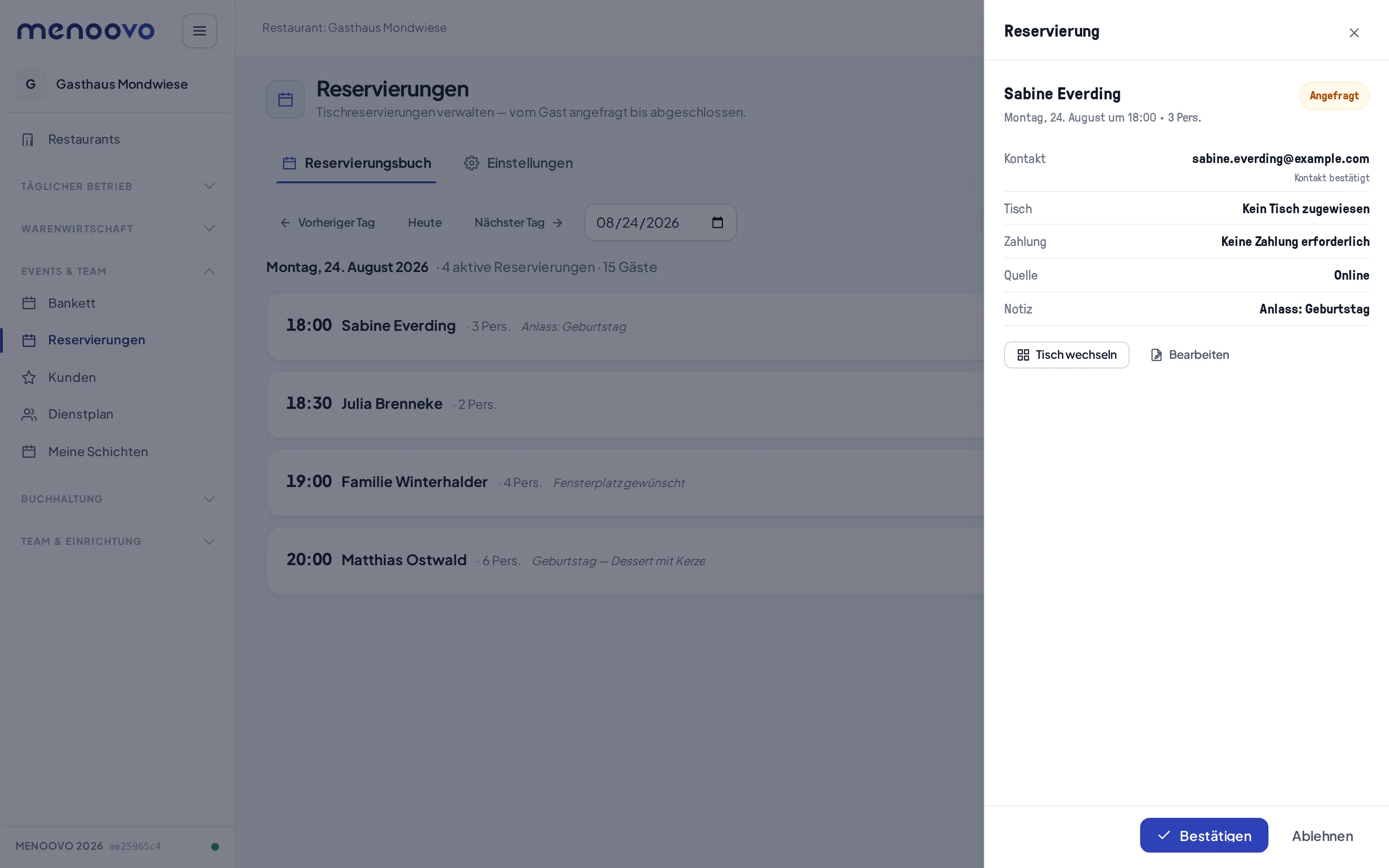Open the Restaurants building icon

[28, 139]
